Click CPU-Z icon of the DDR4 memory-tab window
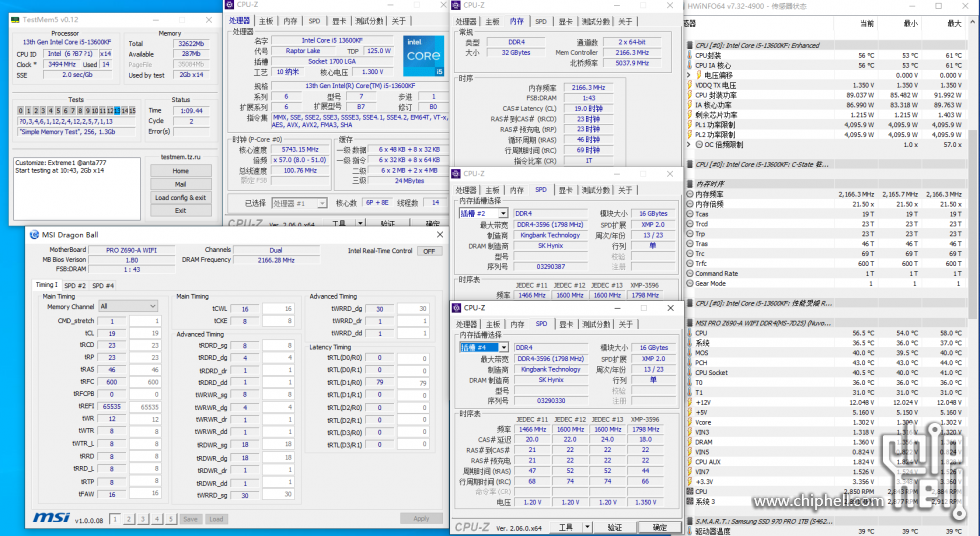The image size is (980, 536). pos(456,5)
